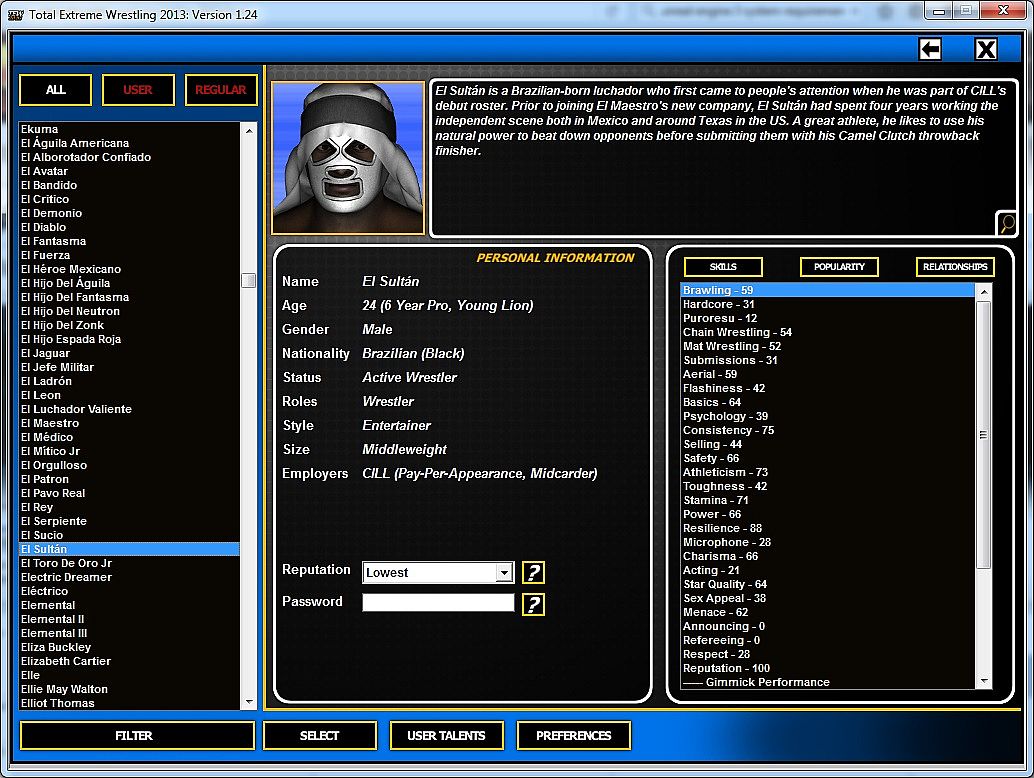Click El Sultán's portrait image
The width and height of the screenshot is (1034, 778).
click(348, 158)
